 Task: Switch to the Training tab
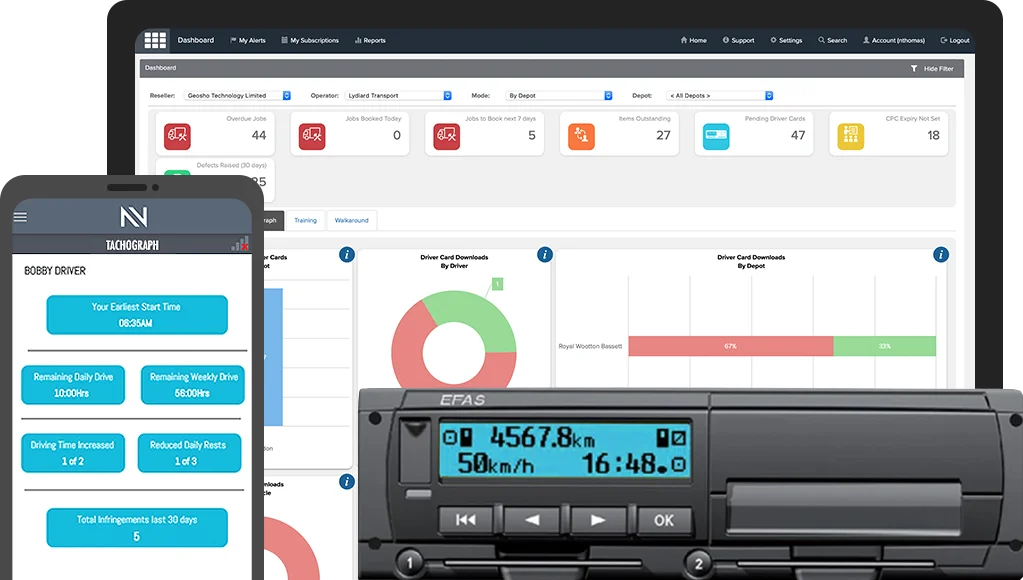point(305,220)
